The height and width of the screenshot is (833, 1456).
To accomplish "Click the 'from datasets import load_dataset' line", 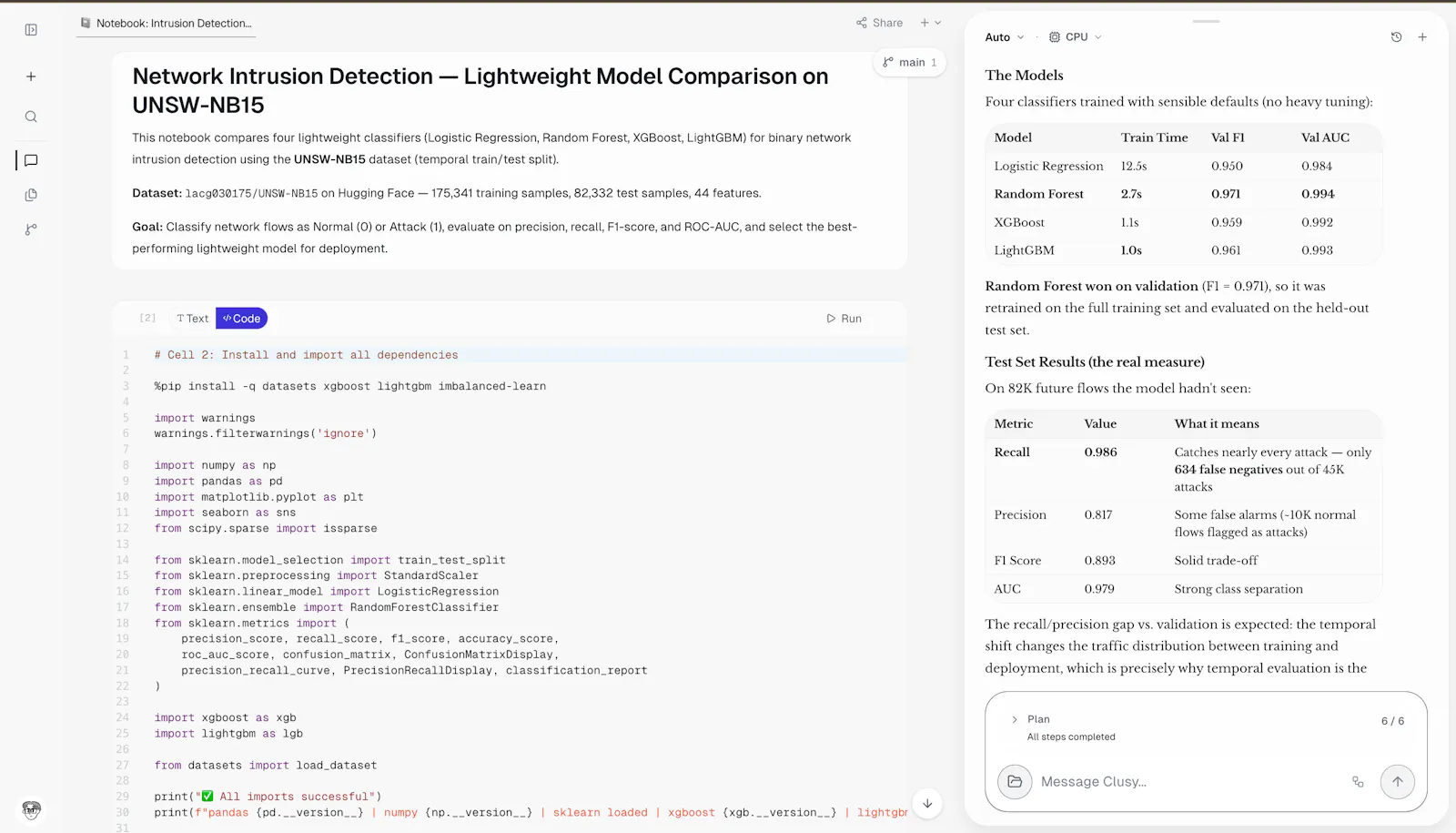I will click(265, 766).
